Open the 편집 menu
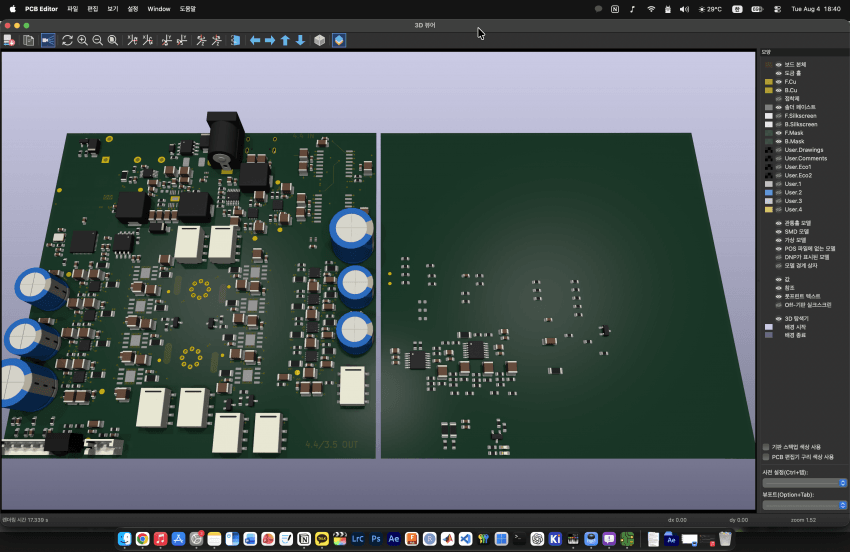This screenshot has width=850, height=552. click(x=93, y=9)
